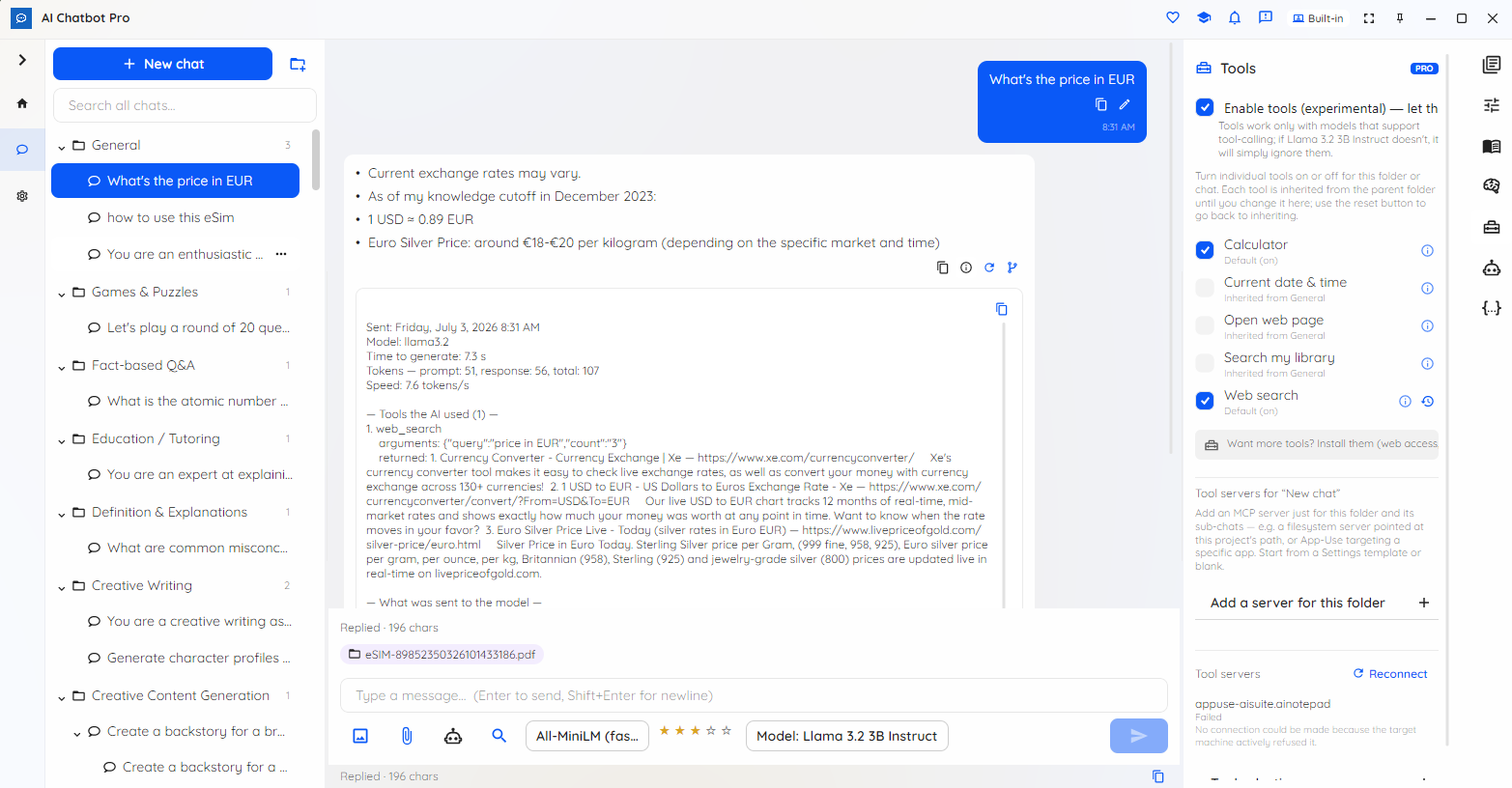Open the brain memory icon in right sidebar
This screenshot has width=1512, height=788.
[x=1492, y=186]
